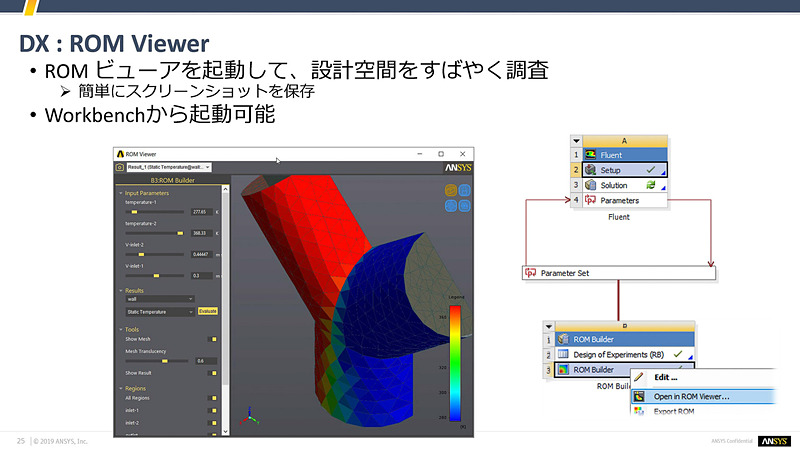Click the Design of Experiments table icon
Viewport: 800px width, 450px height.
coord(563,354)
